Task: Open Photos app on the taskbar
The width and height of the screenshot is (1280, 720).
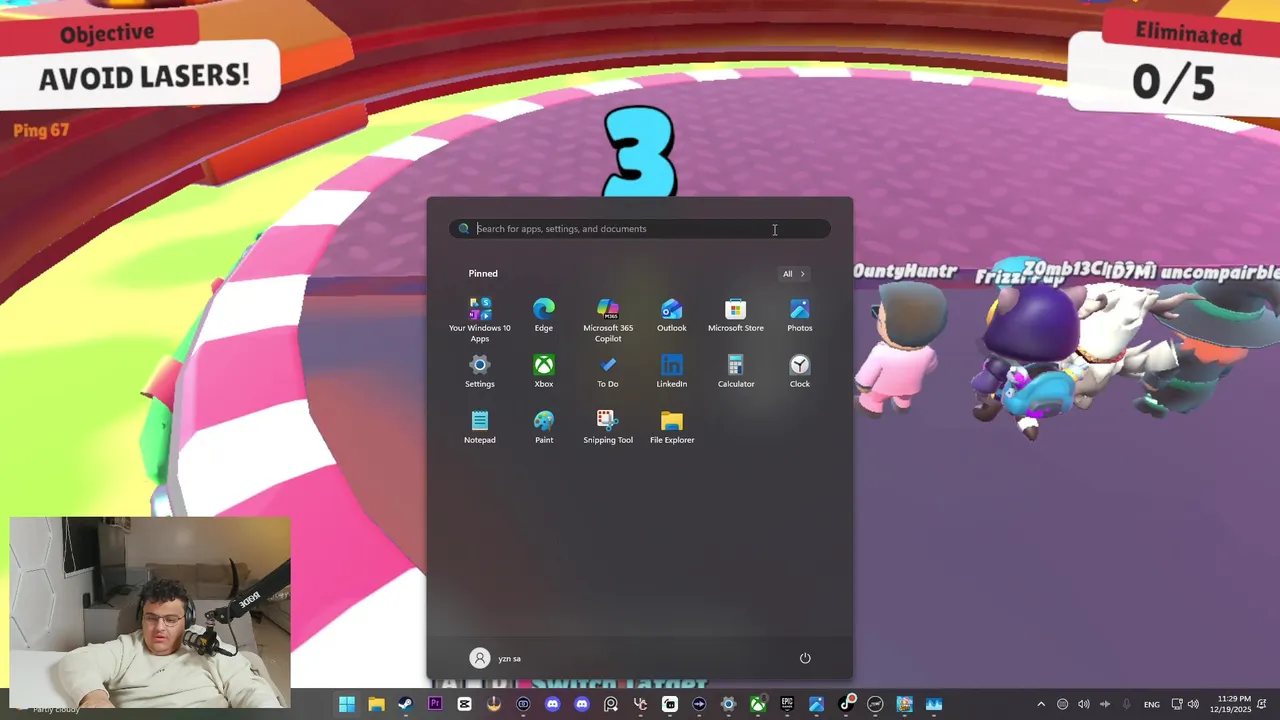Action: [x=816, y=704]
